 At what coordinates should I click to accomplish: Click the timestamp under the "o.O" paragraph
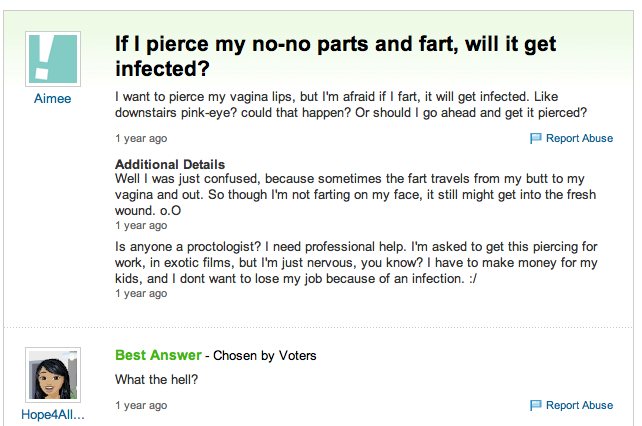tap(141, 226)
